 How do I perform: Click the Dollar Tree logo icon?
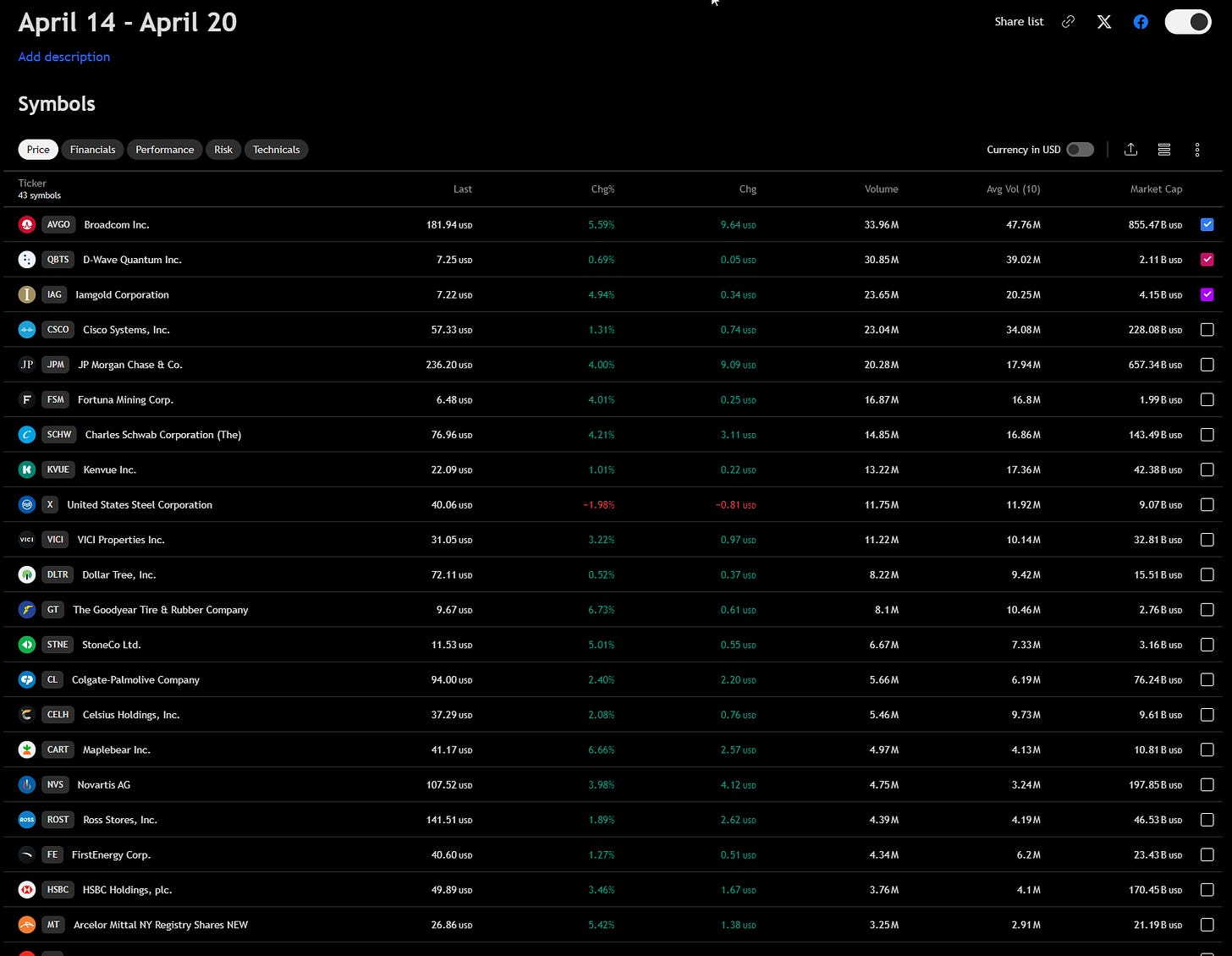point(27,574)
